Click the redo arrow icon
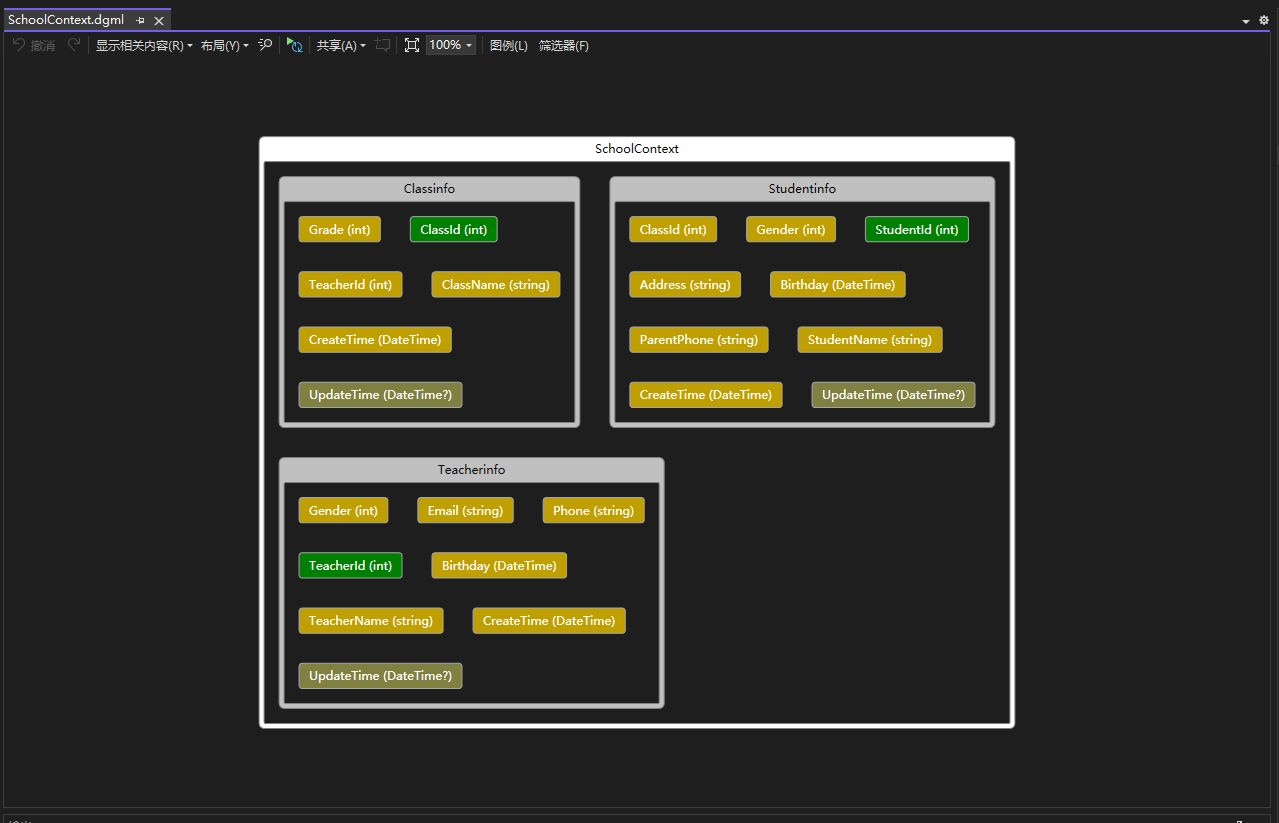 tap(74, 45)
